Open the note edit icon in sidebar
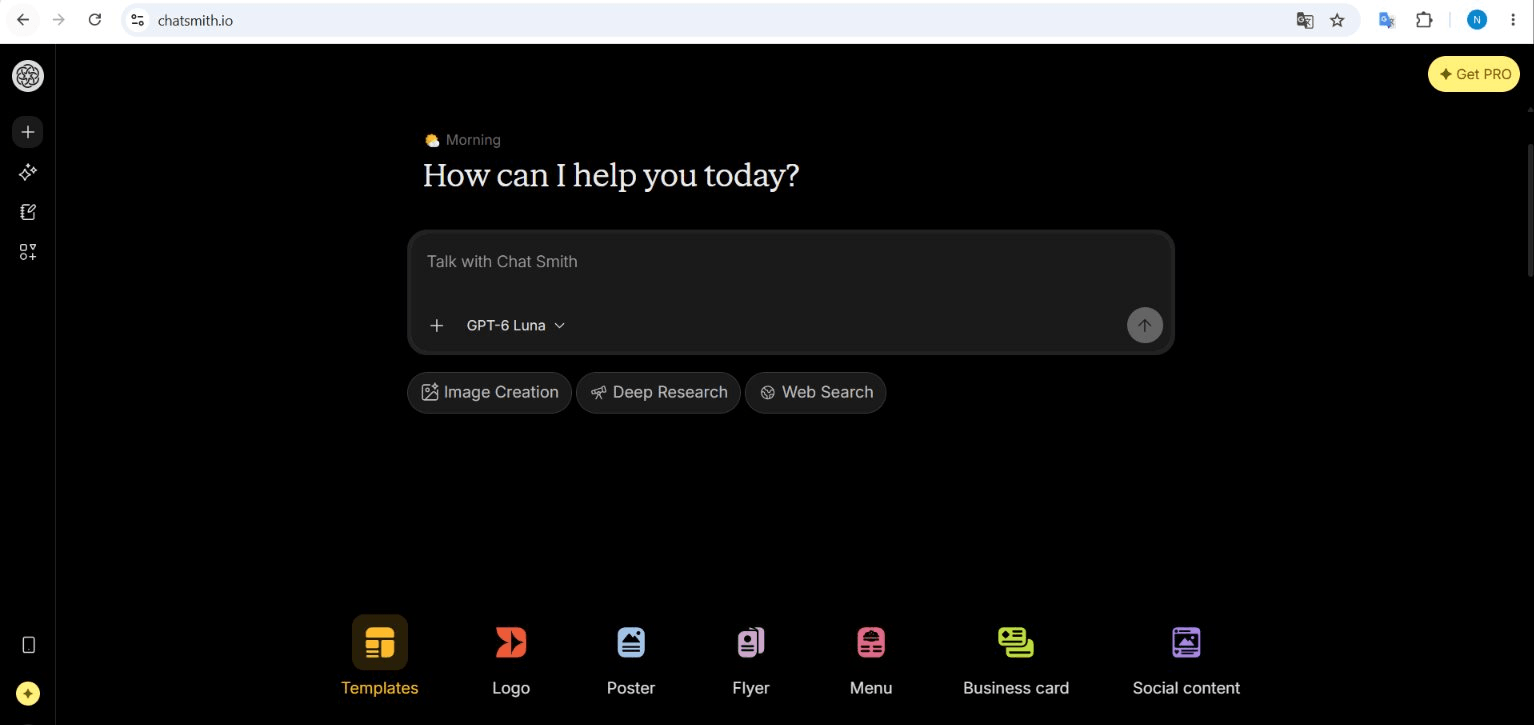This screenshot has height=725, width=1534. click(28, 212)
